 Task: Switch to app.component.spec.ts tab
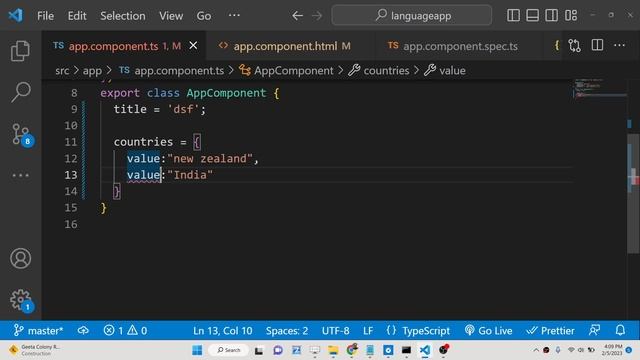pos(458,46)
